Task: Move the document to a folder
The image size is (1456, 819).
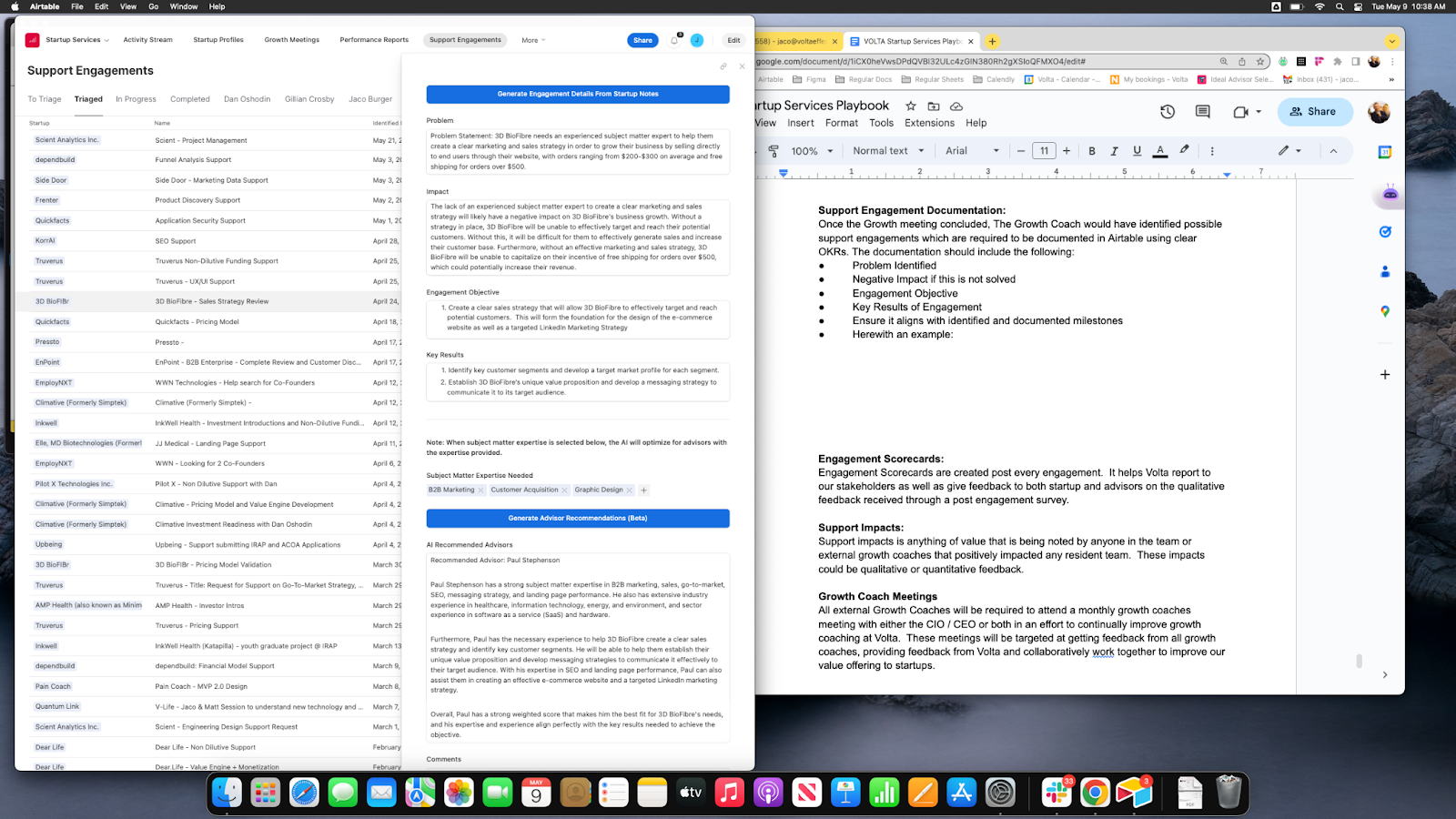Action: [933, 106]
